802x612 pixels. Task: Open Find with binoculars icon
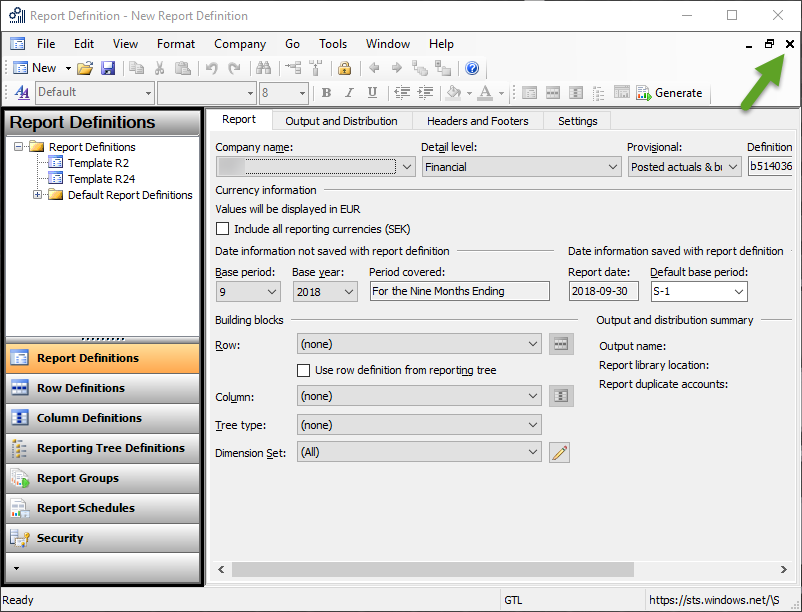click(x=263, y=68)
